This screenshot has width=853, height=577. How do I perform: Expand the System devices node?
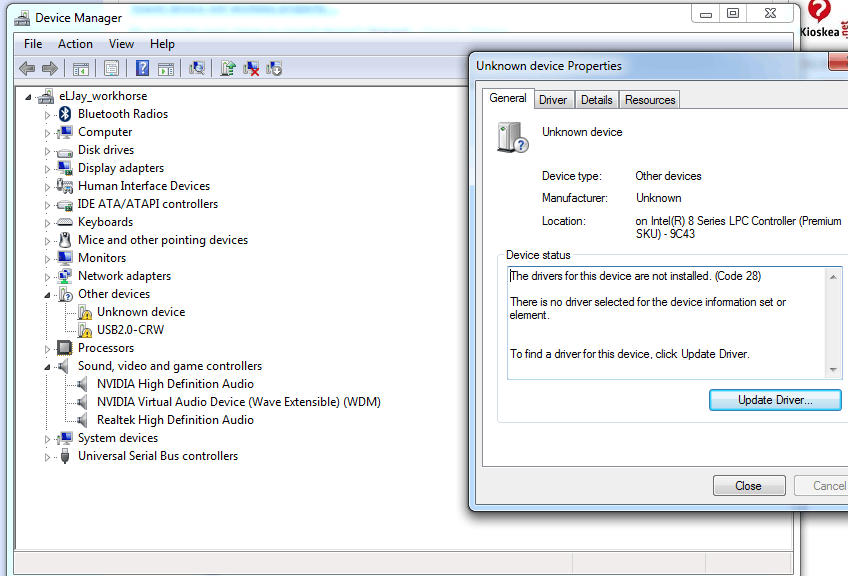click(x=47, y=439)
